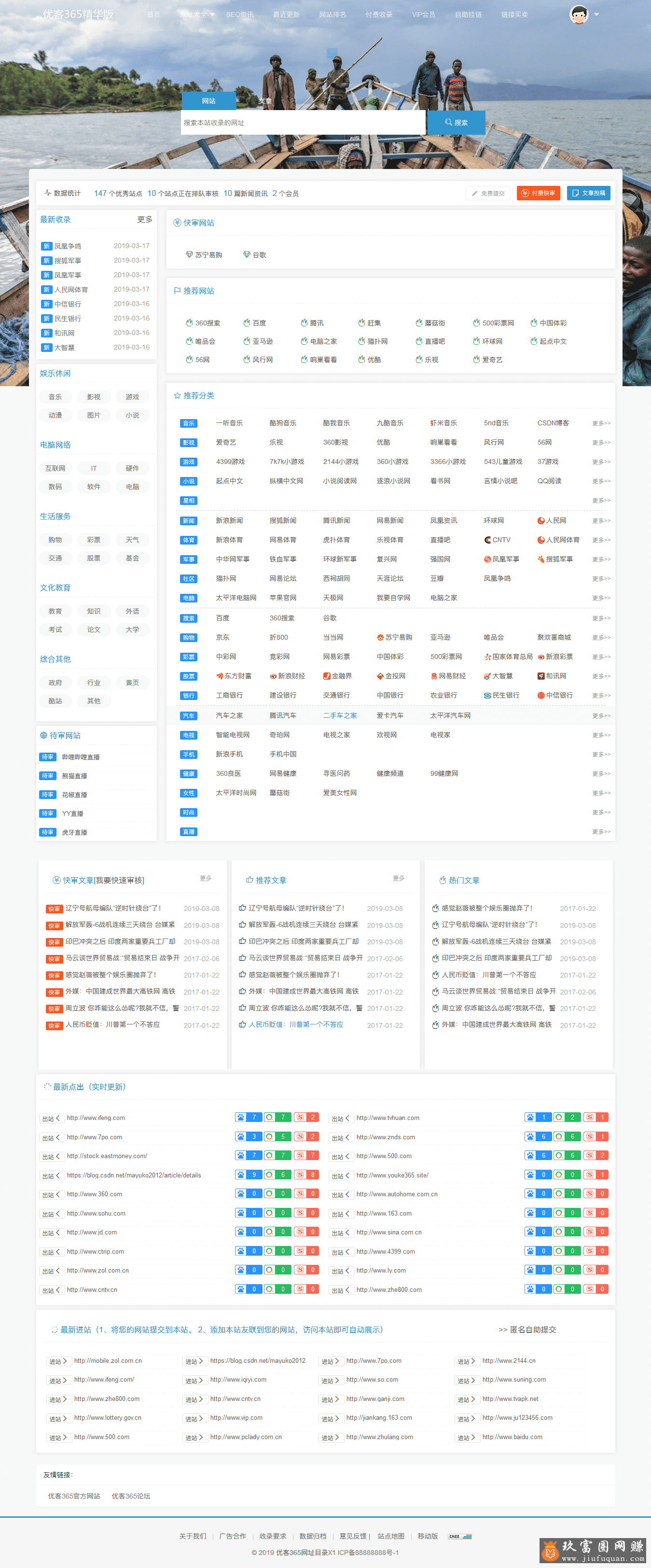
Task: Click the 凤凰军事 logo icon in 军事 row
Action: [x=487, y=559]
